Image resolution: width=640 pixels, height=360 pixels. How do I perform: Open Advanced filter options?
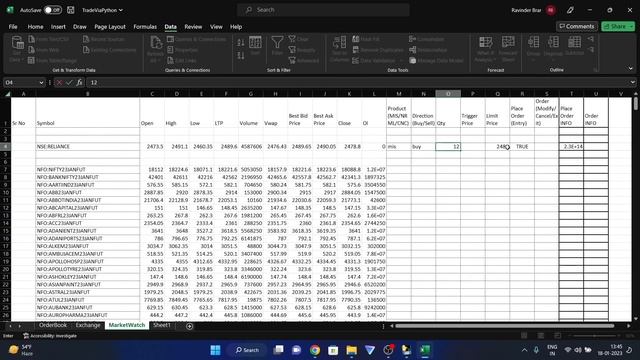[x=304, y=60]
